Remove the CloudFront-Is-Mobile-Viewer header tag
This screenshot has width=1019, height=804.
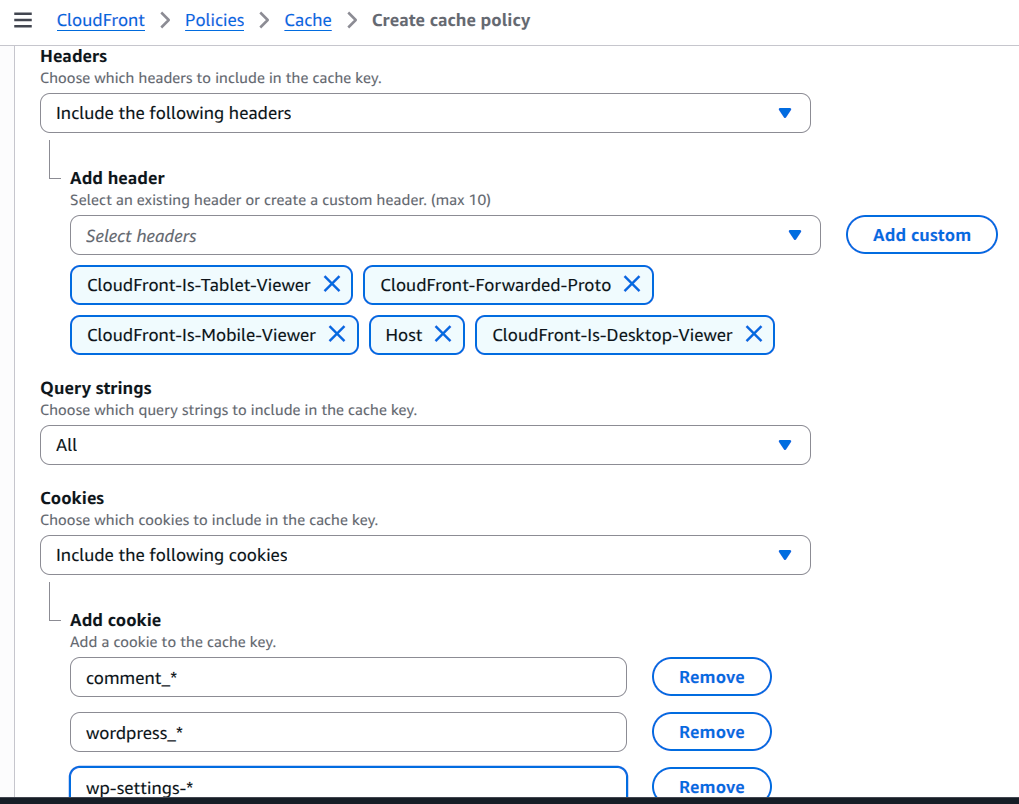click(x=337, y=335)
